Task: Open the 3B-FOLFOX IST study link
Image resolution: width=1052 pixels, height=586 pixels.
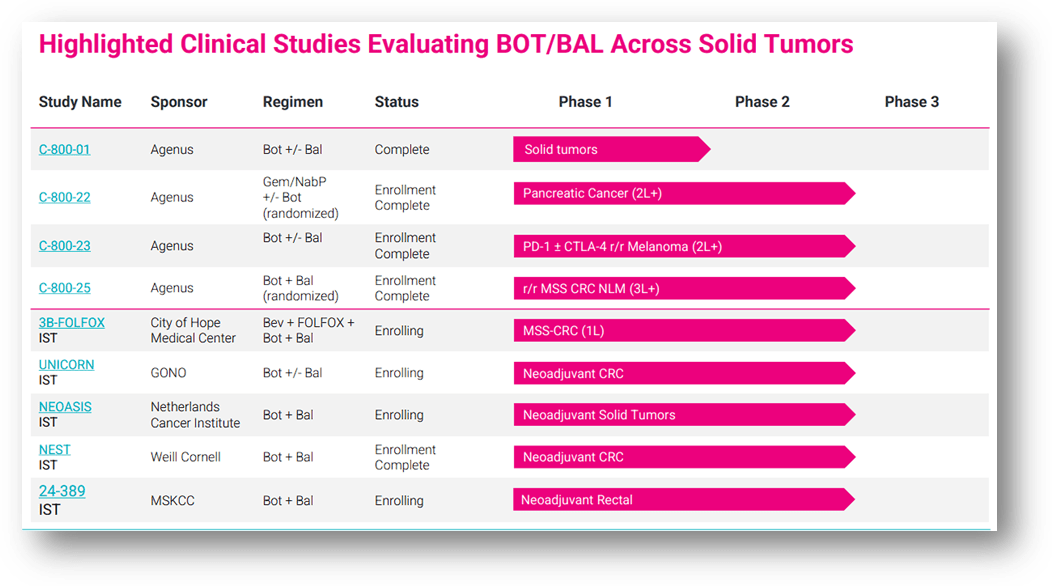Action: (x=71, y=322)
